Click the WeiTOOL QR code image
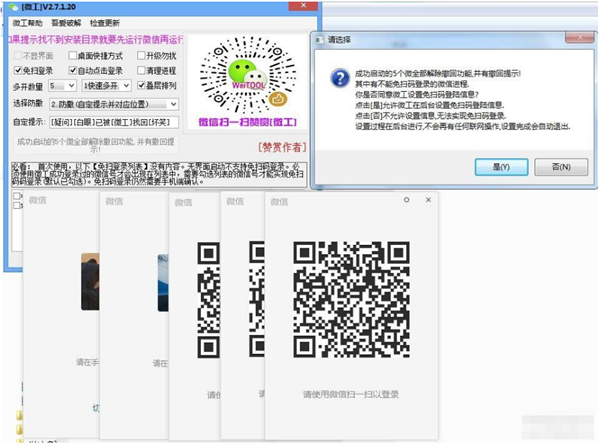600x446 pixels. (x=248, y=76)
